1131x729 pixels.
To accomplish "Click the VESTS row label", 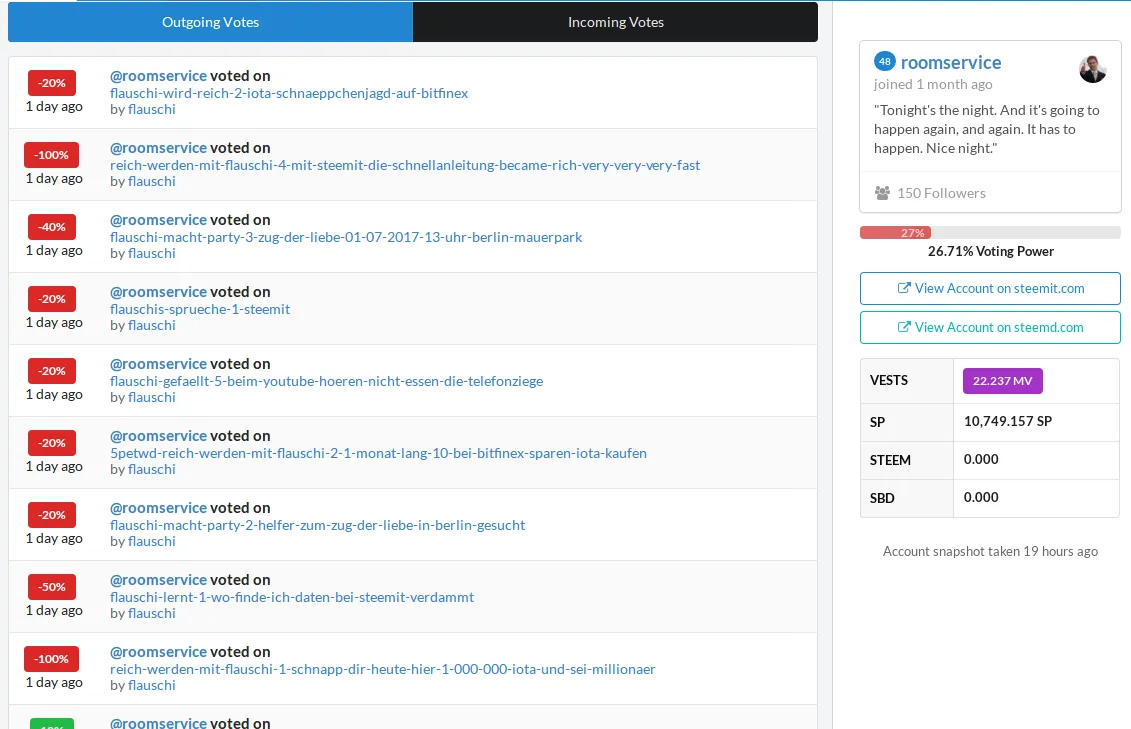I will (889, 381).
